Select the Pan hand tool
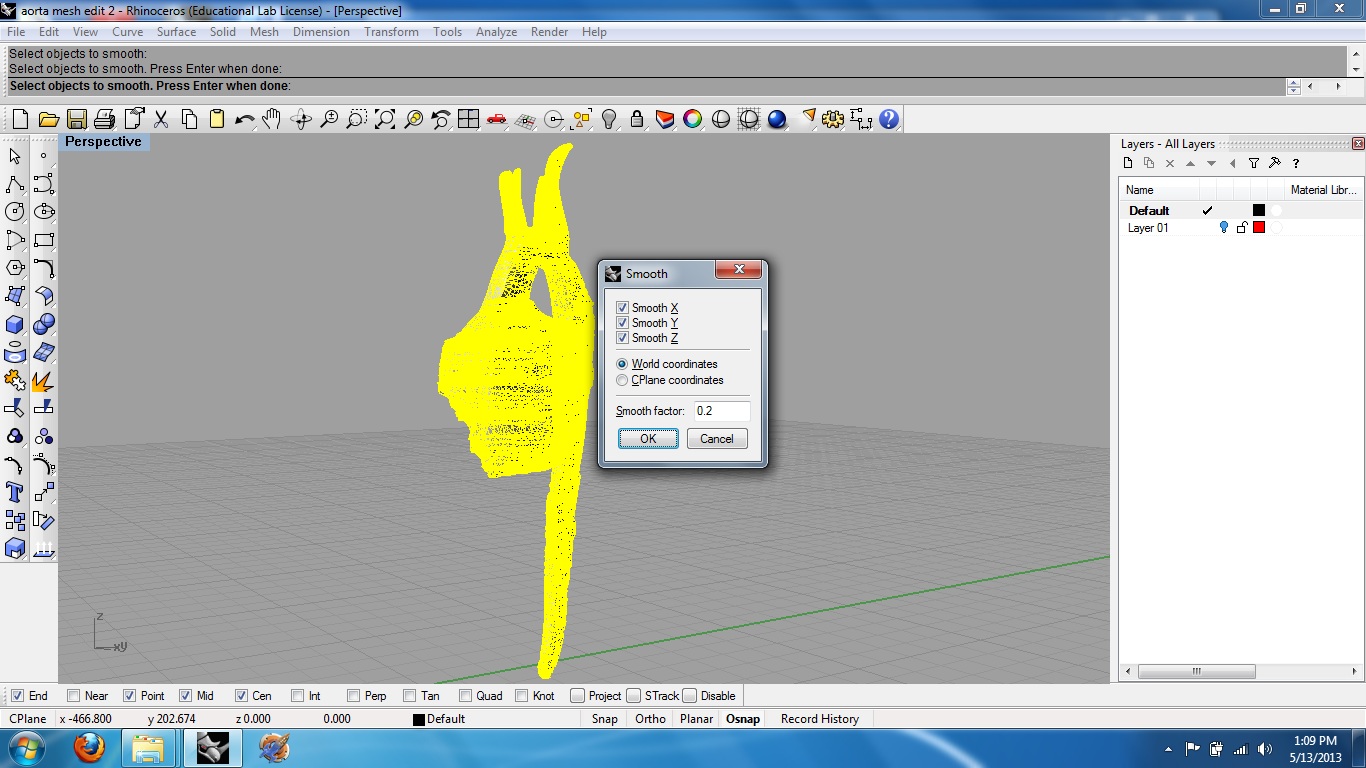The height and width of the screenshot is (768, 1366). (x=272, y=120)
